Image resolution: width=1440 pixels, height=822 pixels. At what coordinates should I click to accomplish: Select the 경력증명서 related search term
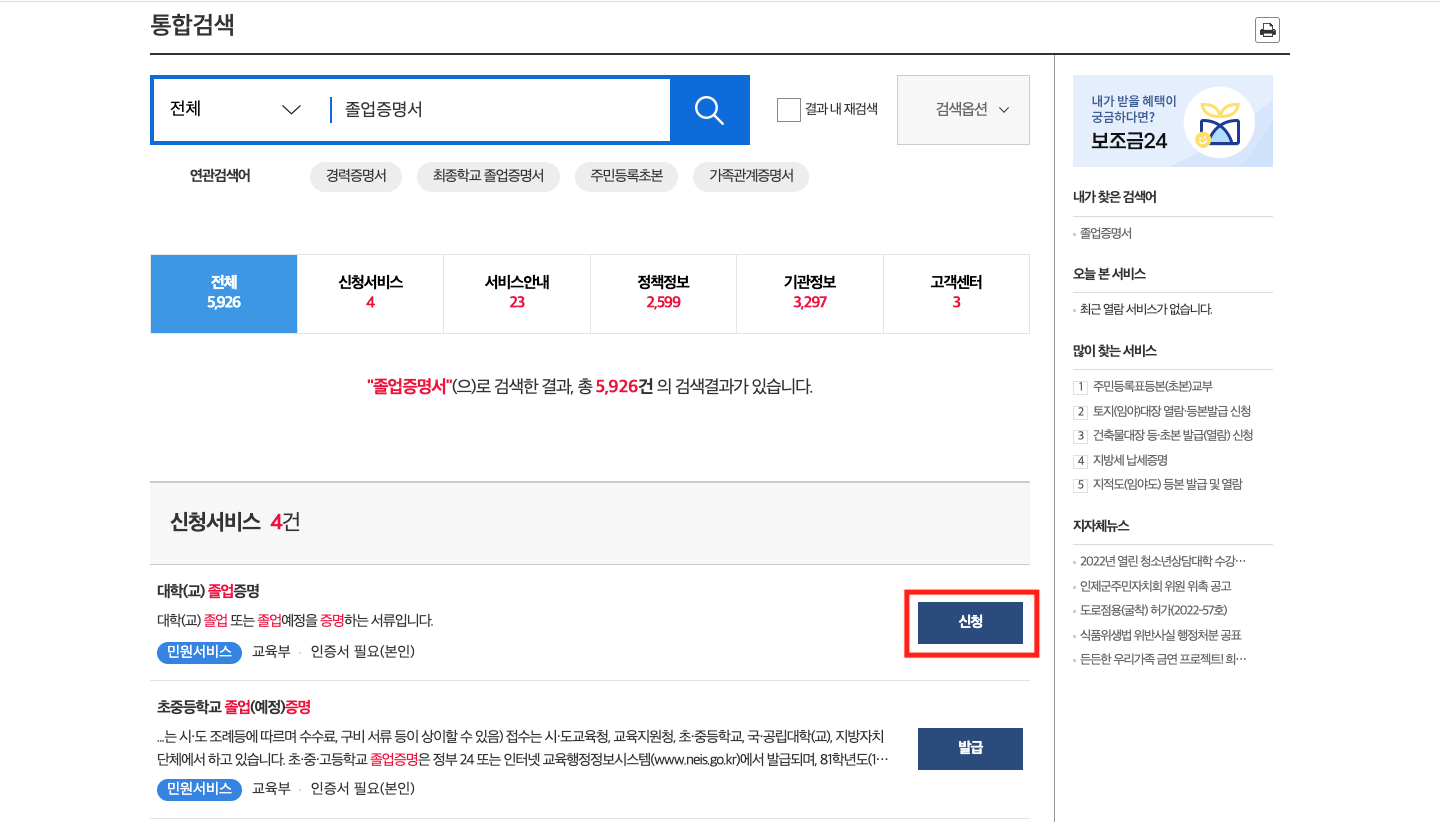[356, 176]
